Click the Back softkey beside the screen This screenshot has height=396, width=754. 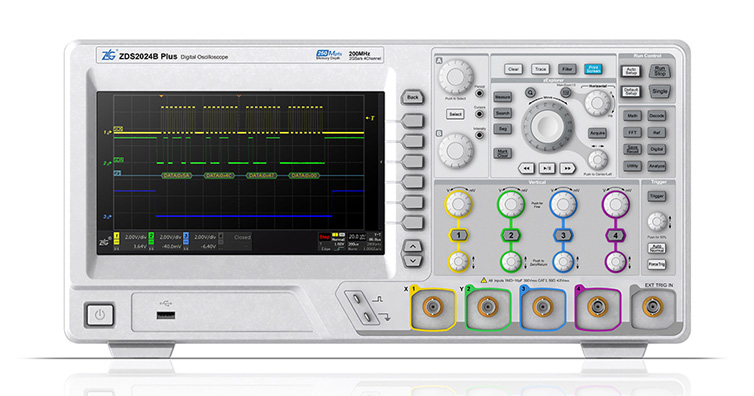(413, 97)
